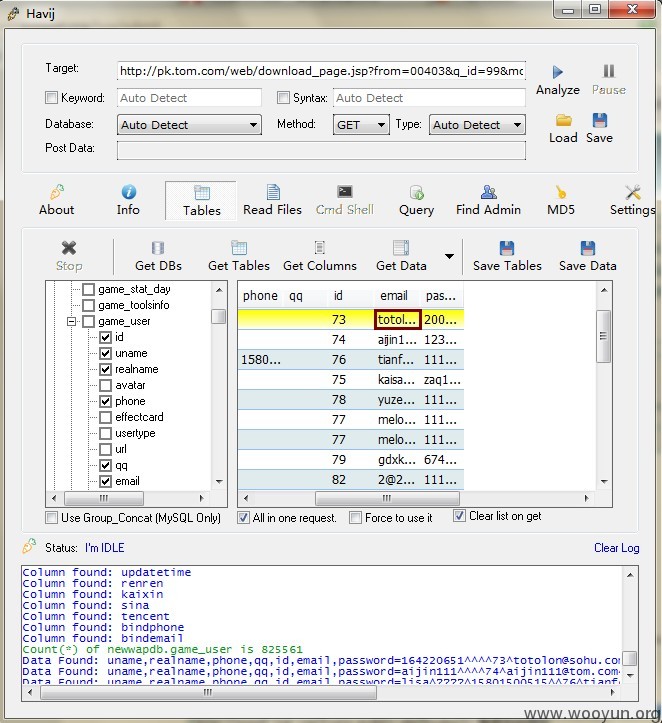Uncheck the email column checkbox
This screenshot has height=723, width=662.
106,481
